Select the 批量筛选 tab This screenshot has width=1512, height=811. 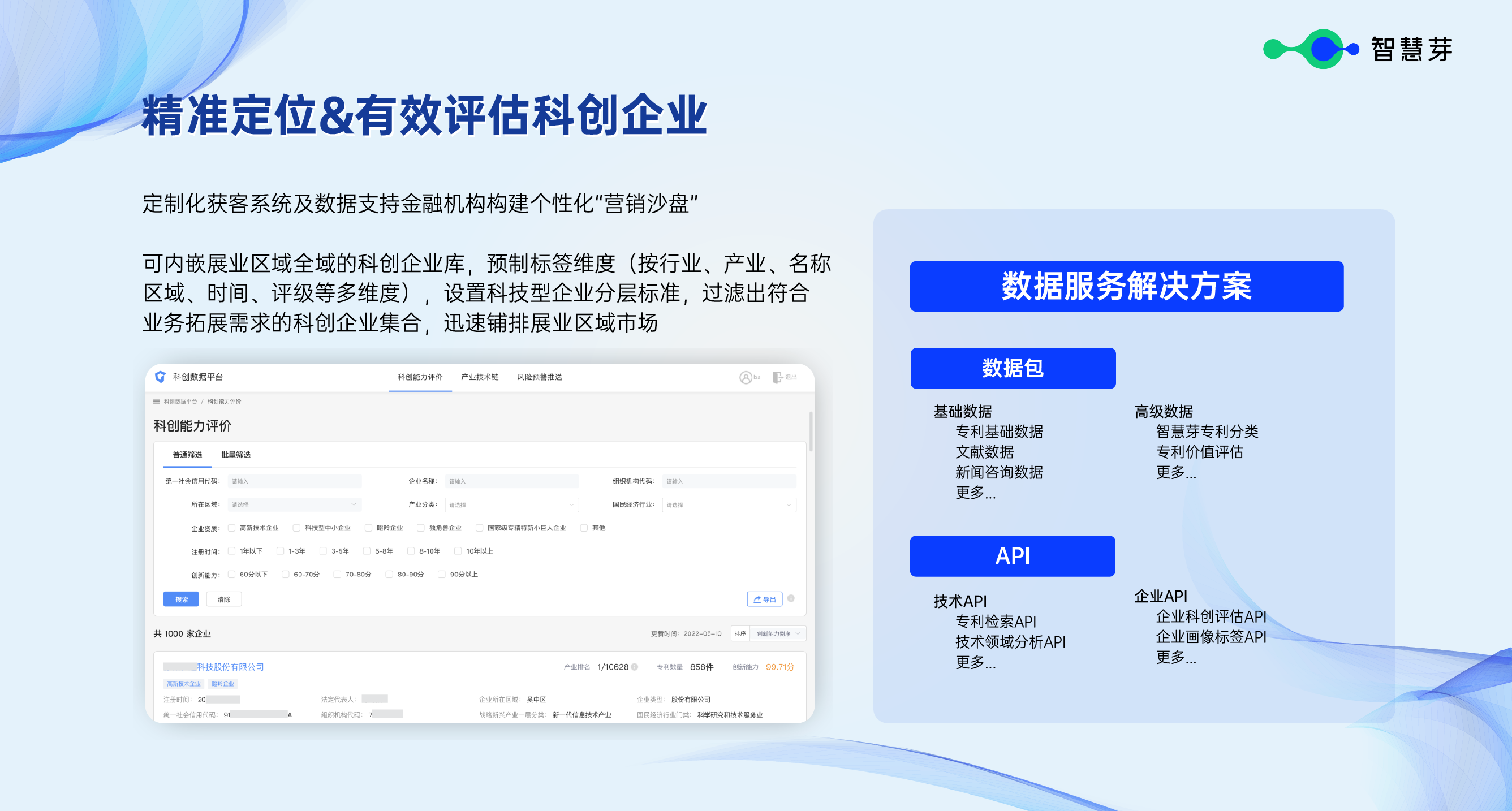point(235,455)
